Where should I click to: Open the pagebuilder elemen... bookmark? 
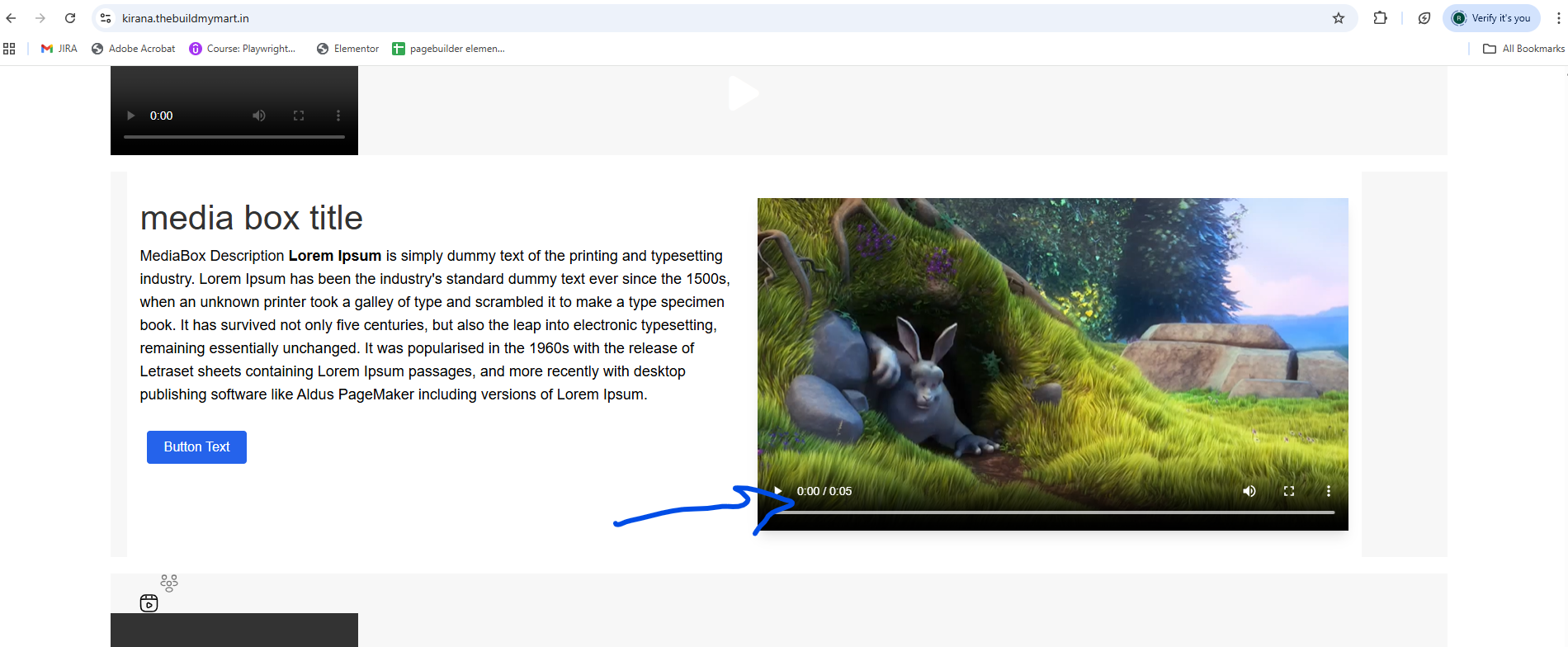pyautogui.click(x=448, y=49)
